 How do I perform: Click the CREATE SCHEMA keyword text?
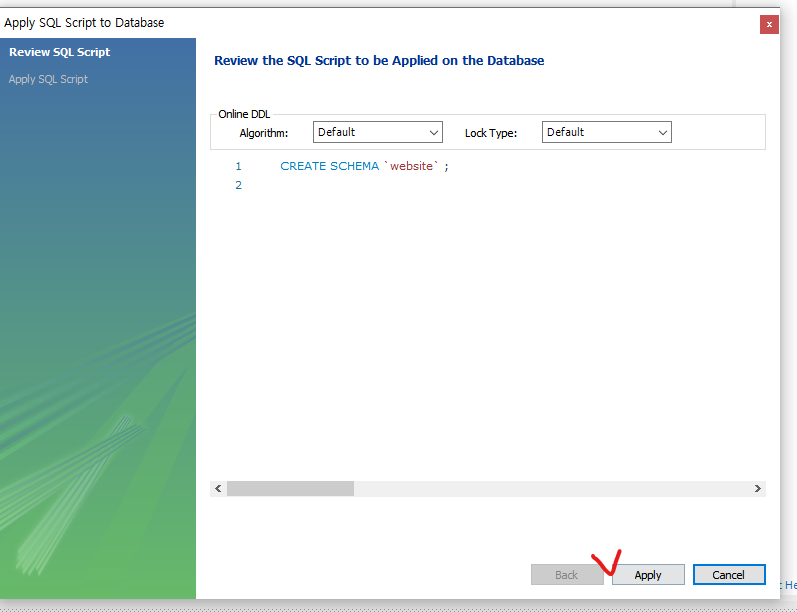pyautogui.click(x=329, y=166)
